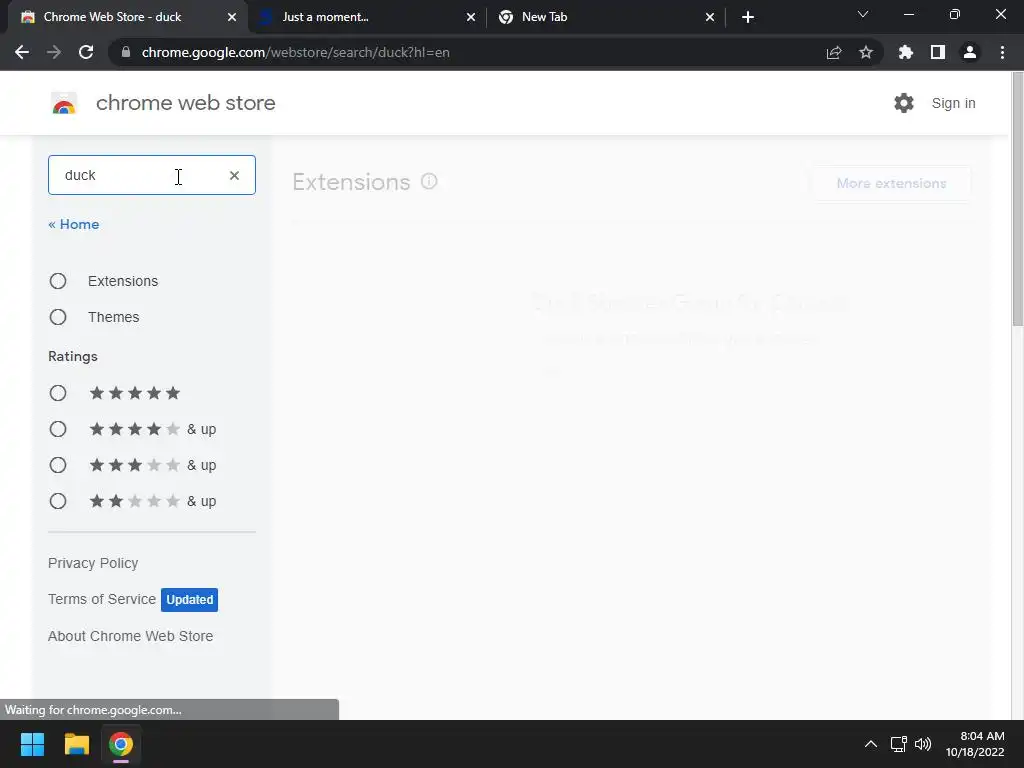The width and height of the screenshot is (1024, 768).
Task: Click the browser forward arrow
Action: coord(54,52)
